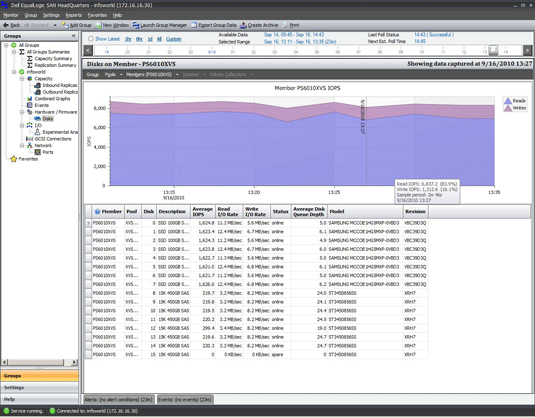The width and height of the screenshot is (535, 418).
Task: Open the Outbound Replicas icon
Action: [x=38, y=92]
